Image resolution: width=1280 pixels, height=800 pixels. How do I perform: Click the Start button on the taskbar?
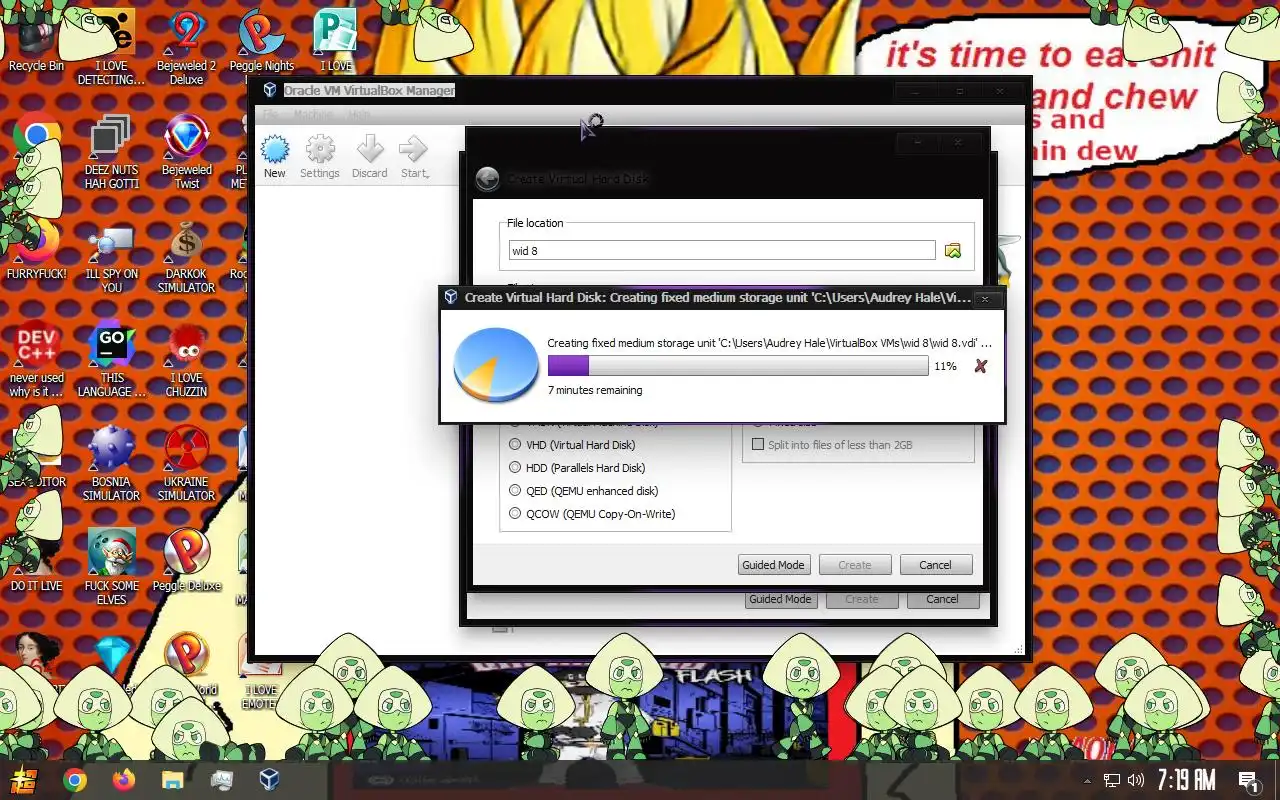pyautogui.click(x=23, y=780)
